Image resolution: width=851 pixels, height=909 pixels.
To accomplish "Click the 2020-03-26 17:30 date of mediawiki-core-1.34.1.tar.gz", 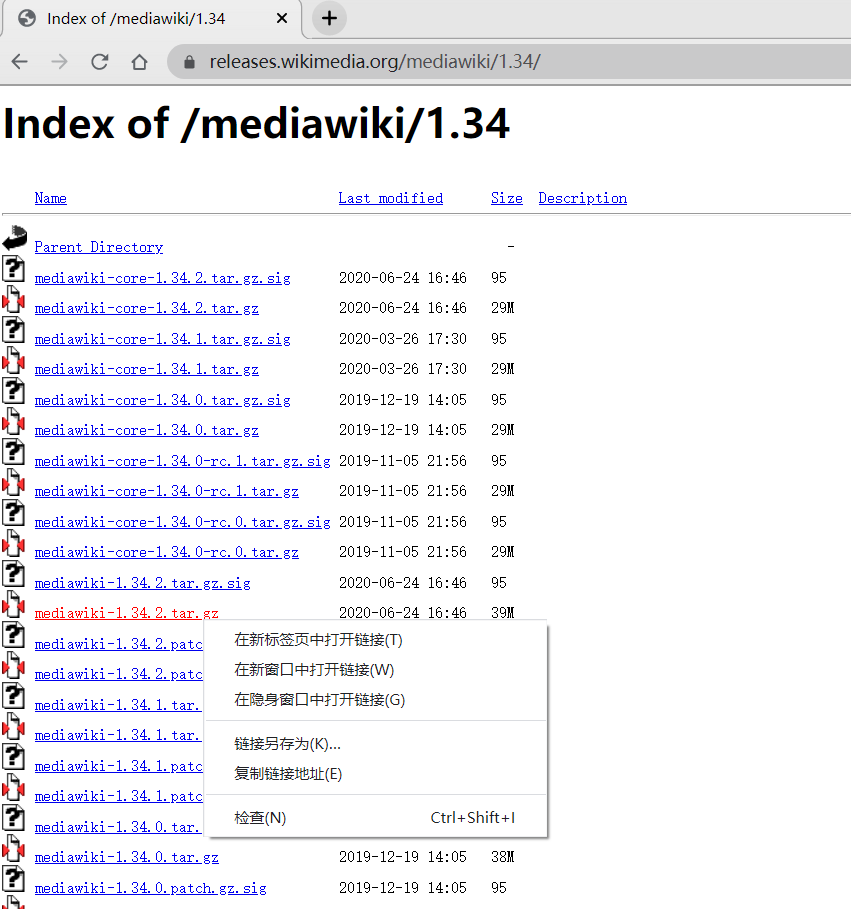I will 403,369.
